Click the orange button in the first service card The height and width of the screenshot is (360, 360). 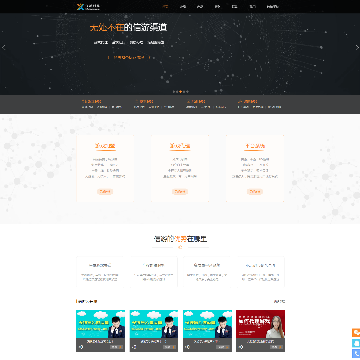105,192
